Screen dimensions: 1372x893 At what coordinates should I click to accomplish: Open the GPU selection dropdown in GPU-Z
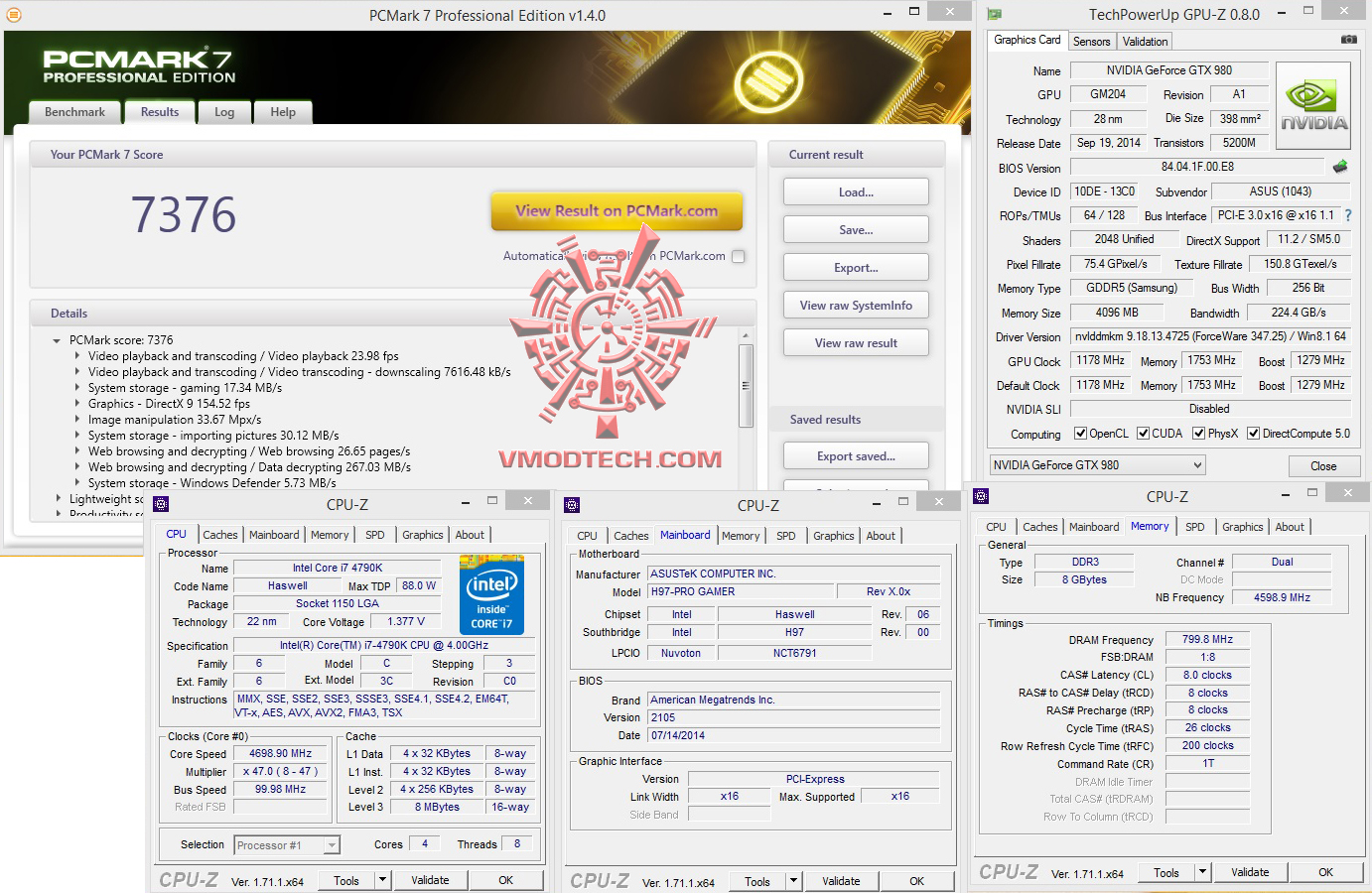point(1098,465)
